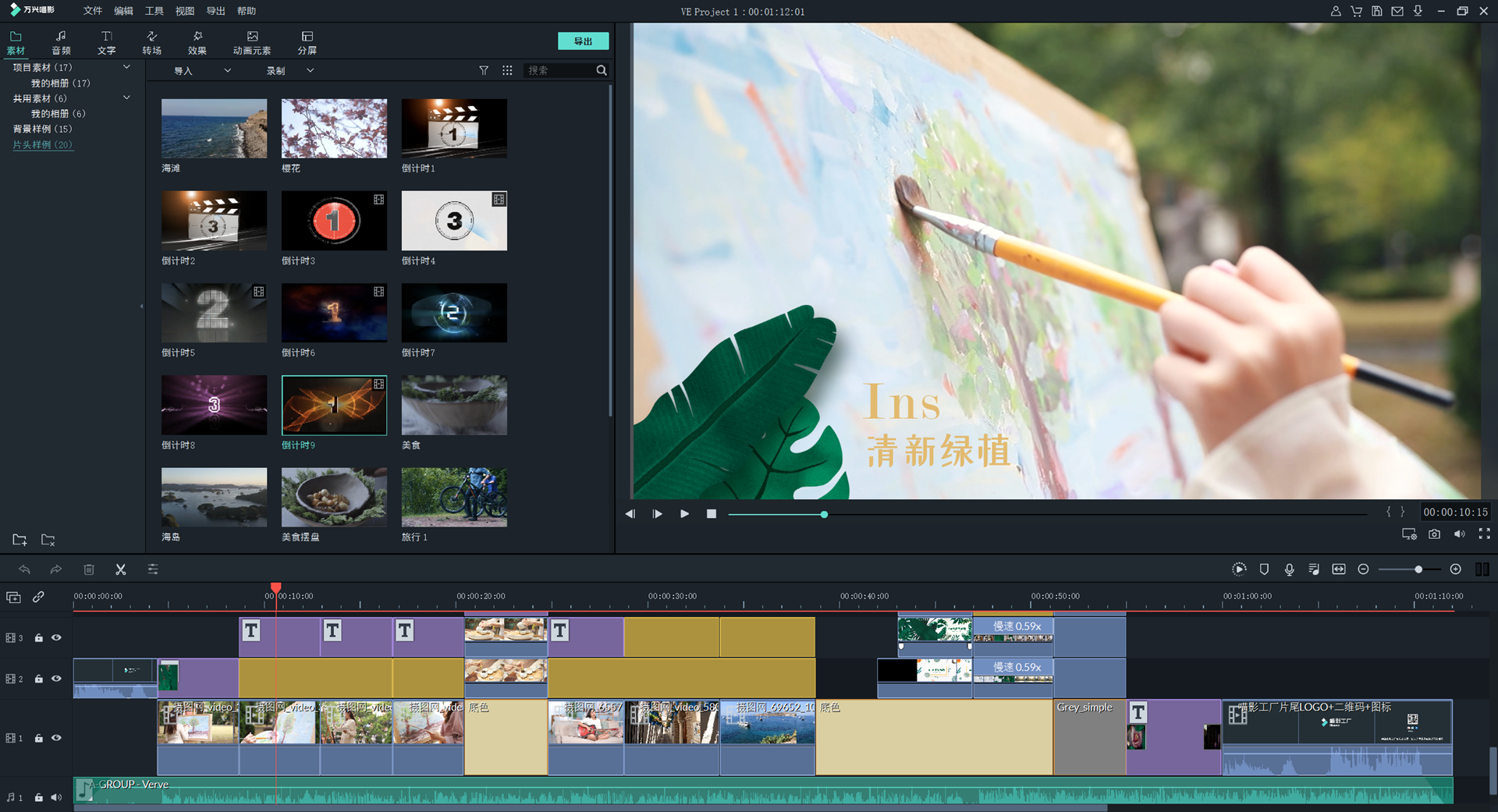The width and height of the screenshot is (1498, 812).
Task: Select 我的相册 (17) folder
Action: (60, 83)
